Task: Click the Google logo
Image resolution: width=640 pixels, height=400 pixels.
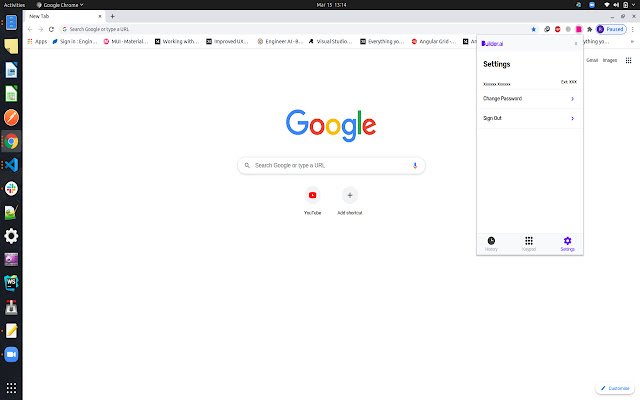Action: click(x=331, y=125)
